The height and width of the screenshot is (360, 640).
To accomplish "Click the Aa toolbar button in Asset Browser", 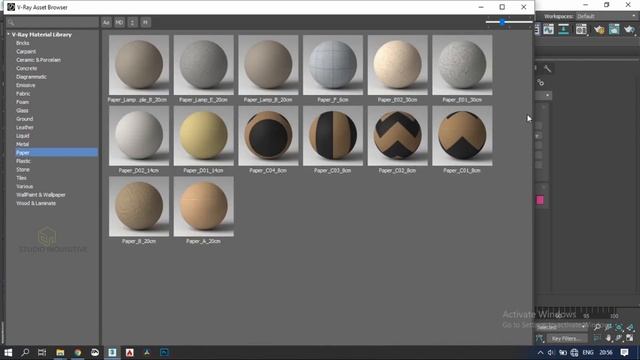I will pos(106,22).
